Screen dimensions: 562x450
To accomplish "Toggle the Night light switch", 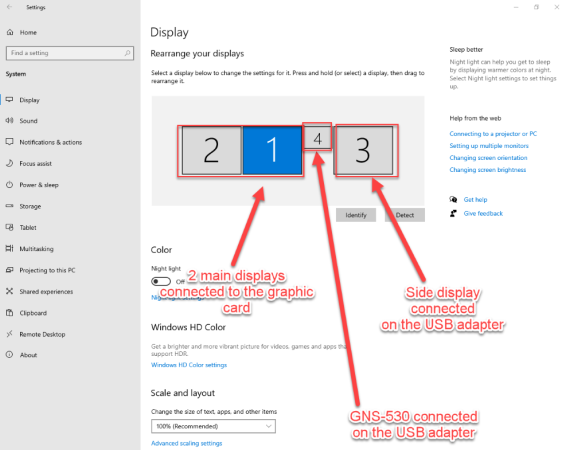I will pos(161,281).
